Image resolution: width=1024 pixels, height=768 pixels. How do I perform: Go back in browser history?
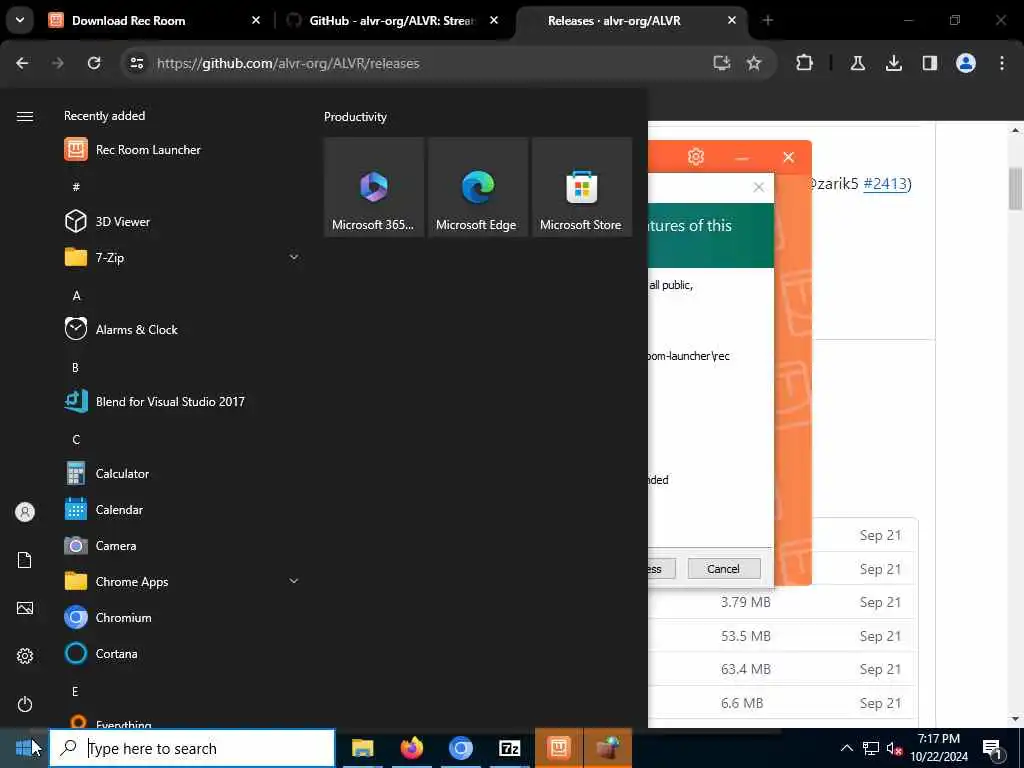pos(22,63)
